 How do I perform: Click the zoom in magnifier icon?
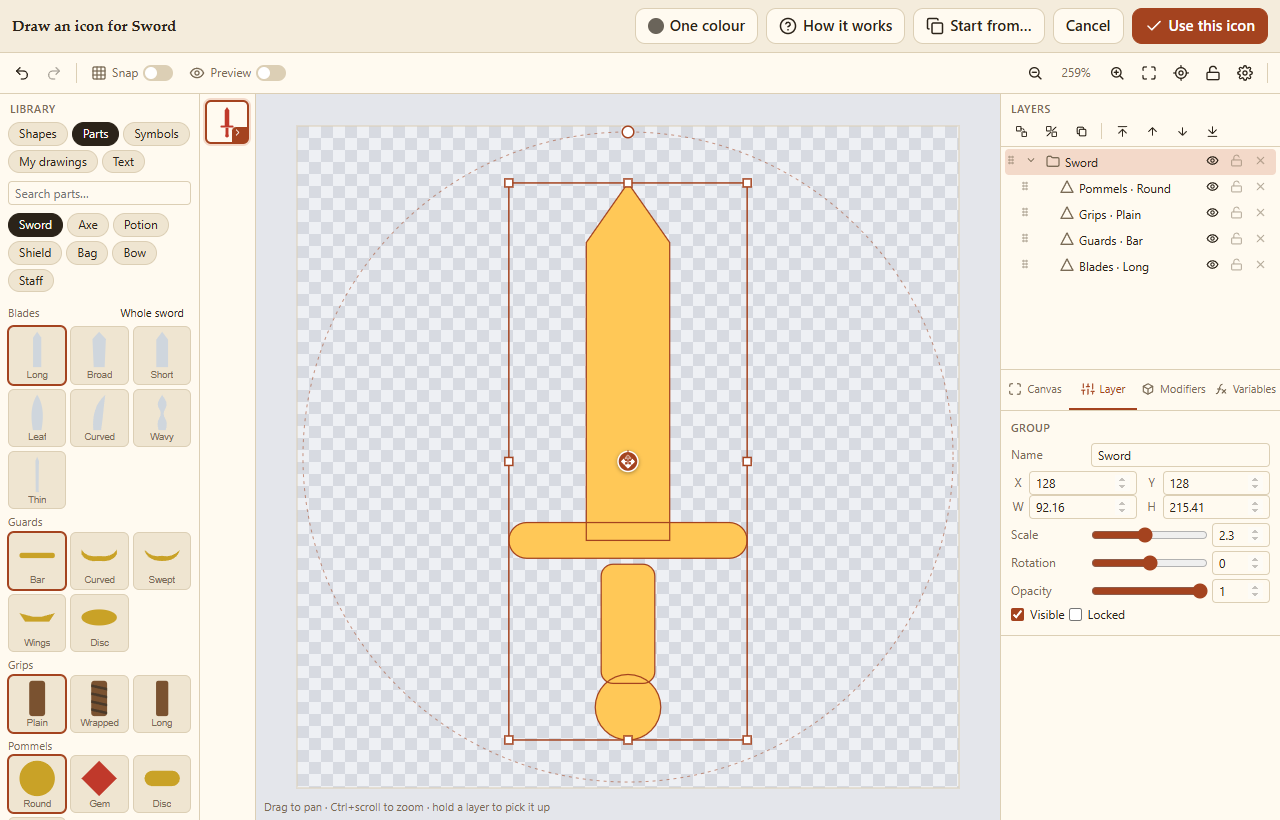(x=1117, y=73)
